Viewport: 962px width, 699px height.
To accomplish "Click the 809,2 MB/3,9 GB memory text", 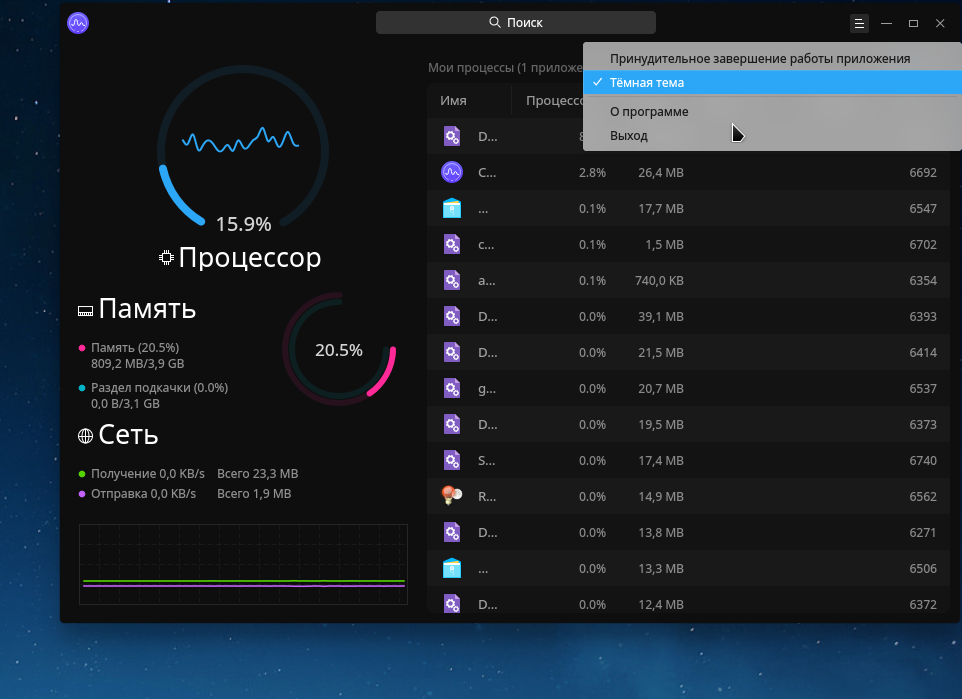I will (x=137, y=364).
